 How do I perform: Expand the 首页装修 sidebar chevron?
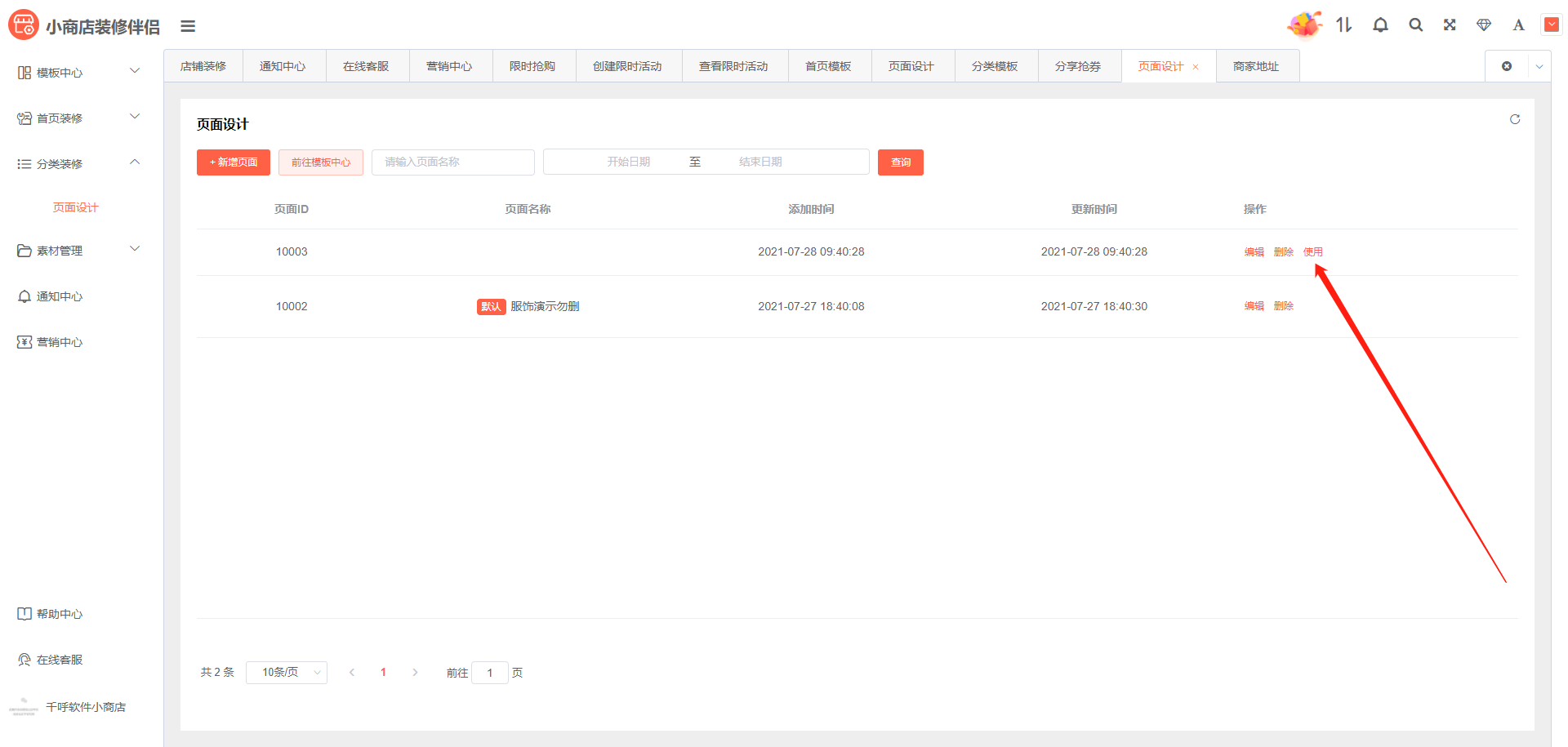135,117
